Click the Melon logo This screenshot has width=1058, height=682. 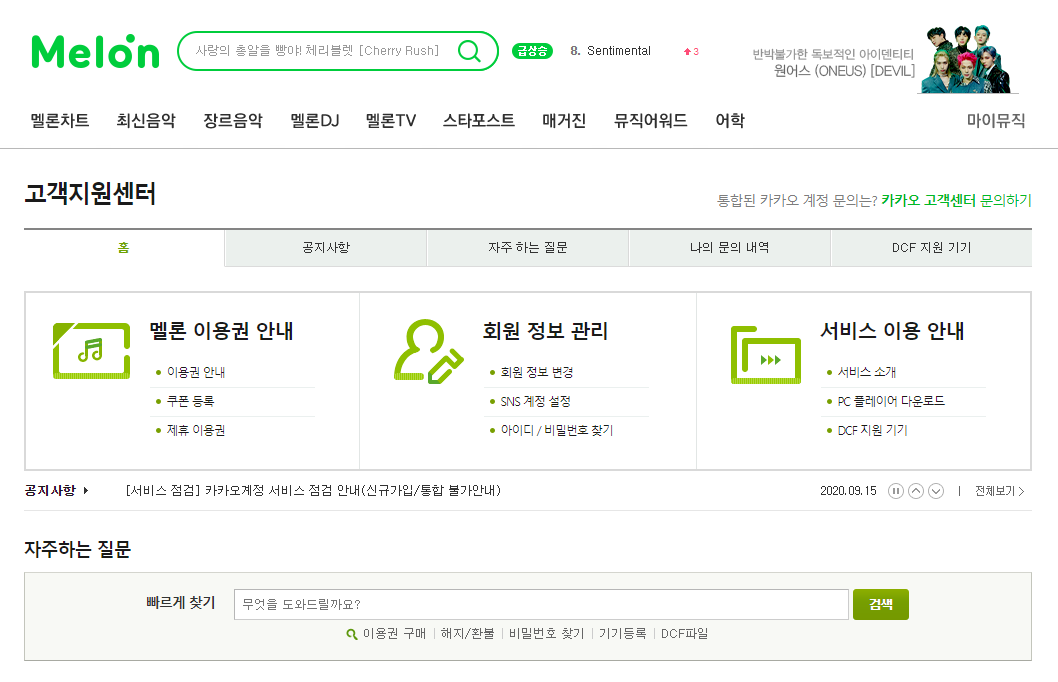(x=95, y=51)
